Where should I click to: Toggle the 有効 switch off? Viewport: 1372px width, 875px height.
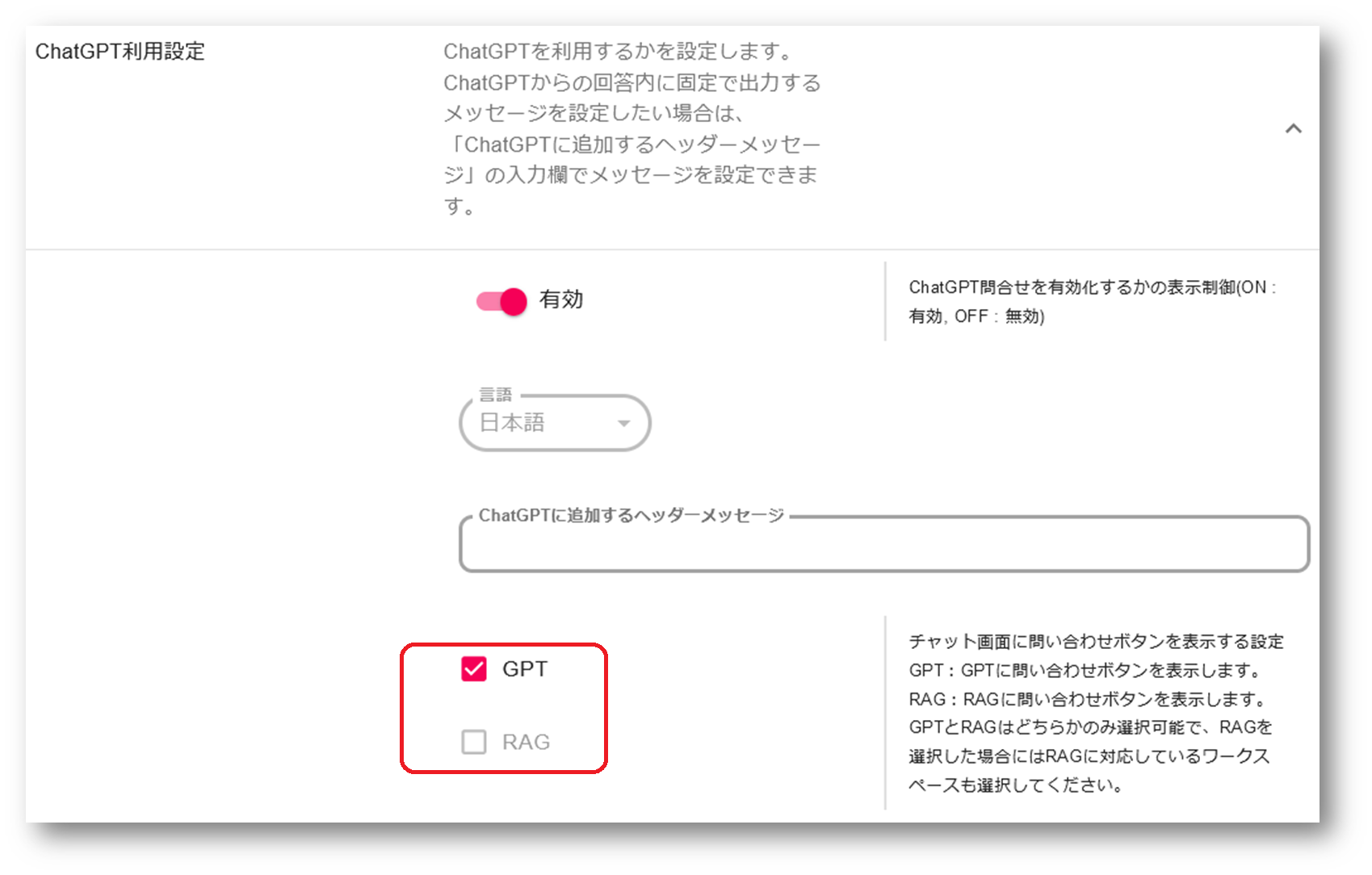coord(501,301)
